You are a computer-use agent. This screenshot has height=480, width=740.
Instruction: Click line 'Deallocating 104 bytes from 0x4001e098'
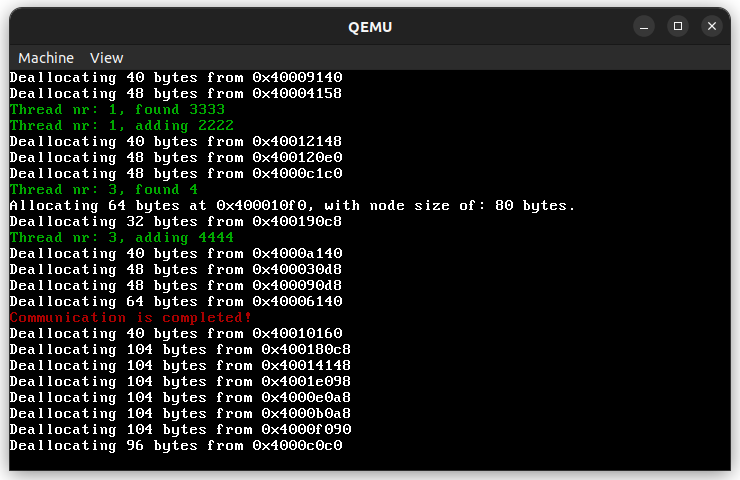[180, 382]
